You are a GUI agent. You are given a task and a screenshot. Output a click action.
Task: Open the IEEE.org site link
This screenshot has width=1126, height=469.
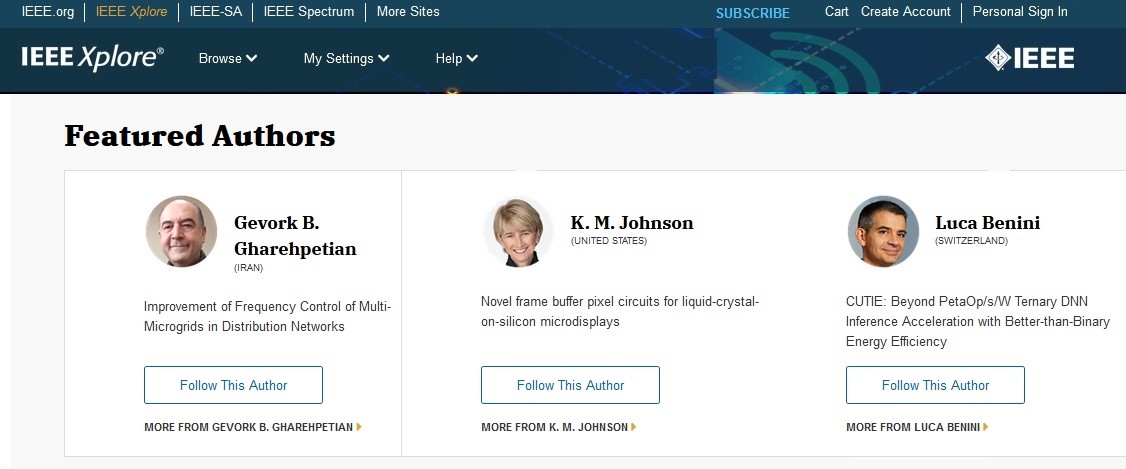pyautogui.click(x=49, y=12)
